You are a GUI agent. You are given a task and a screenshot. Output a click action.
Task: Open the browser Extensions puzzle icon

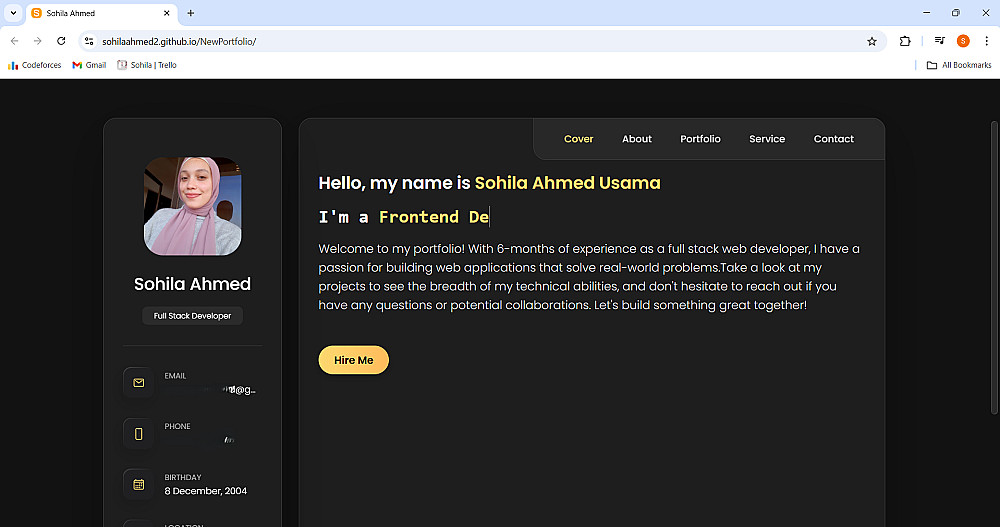point(905,41)
